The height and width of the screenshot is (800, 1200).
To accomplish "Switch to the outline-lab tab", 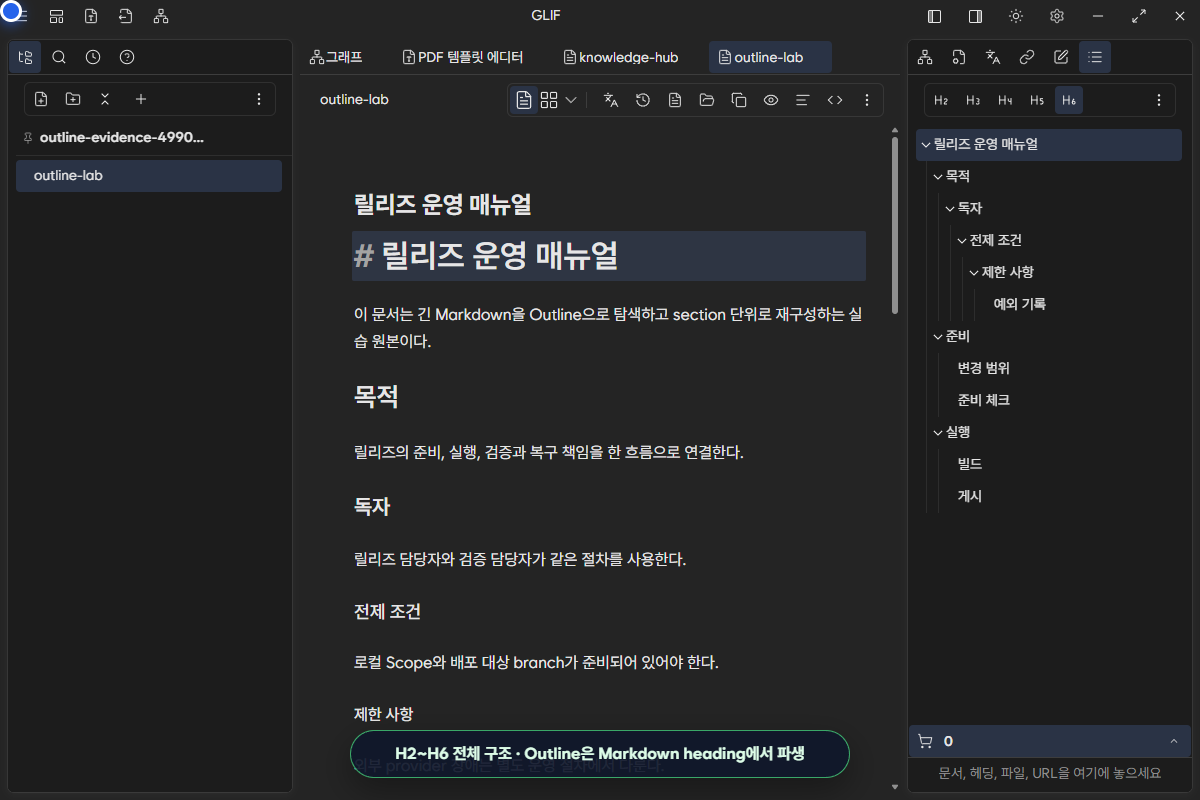I will [770, 57].
